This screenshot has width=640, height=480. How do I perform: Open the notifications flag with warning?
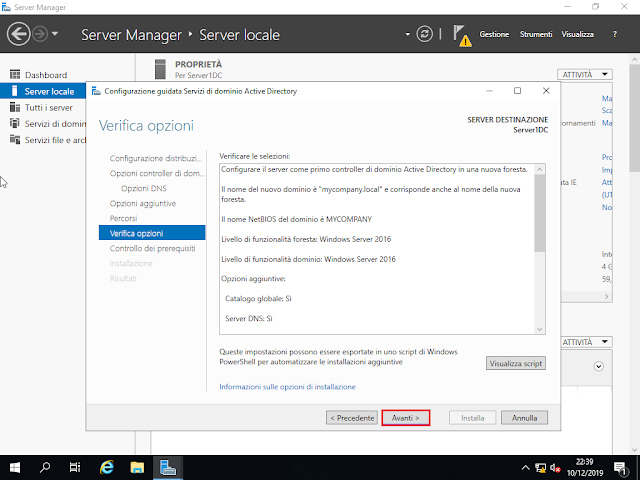(462, 36)
